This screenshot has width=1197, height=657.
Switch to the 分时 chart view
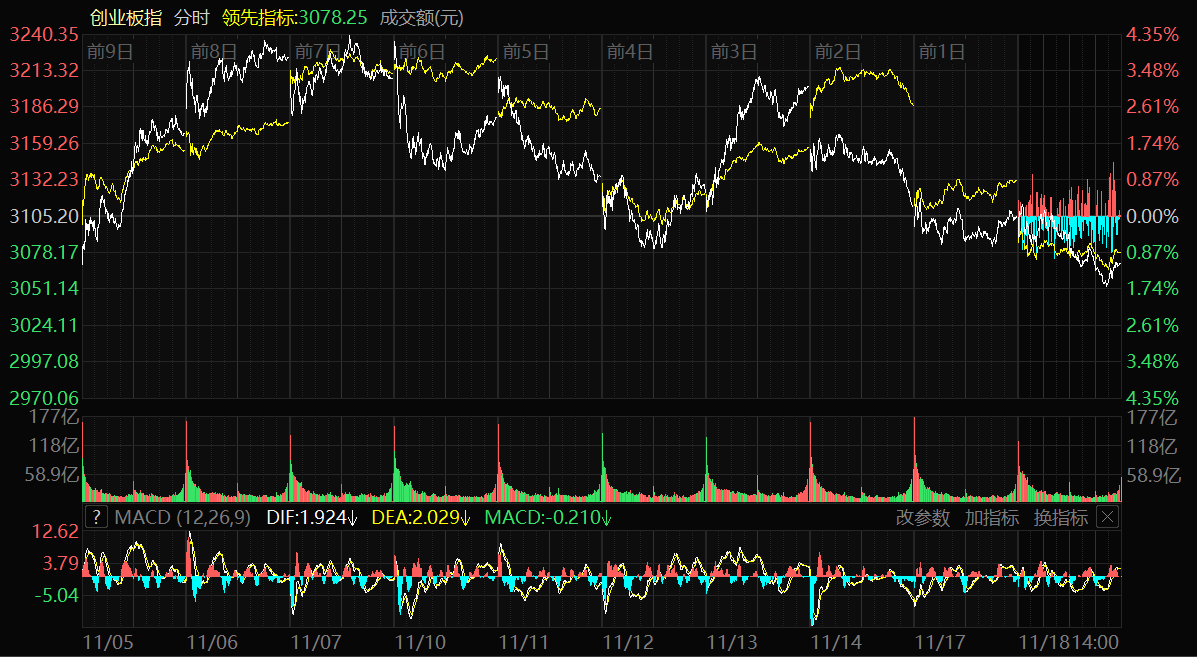pos(190,18)
